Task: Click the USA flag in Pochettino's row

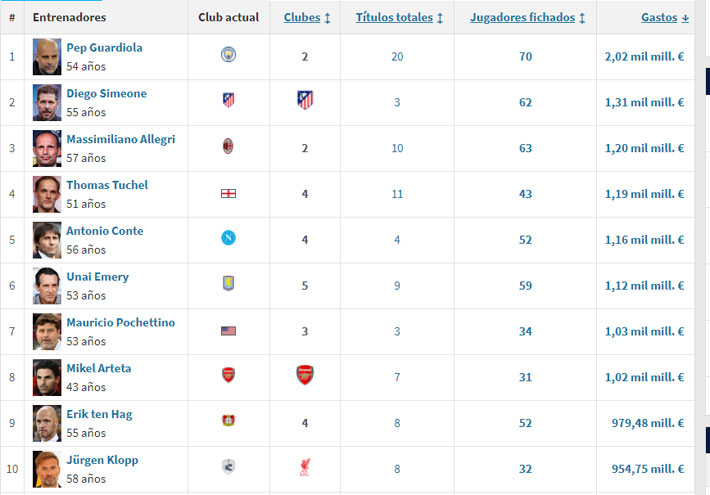Action: [228, 330]
